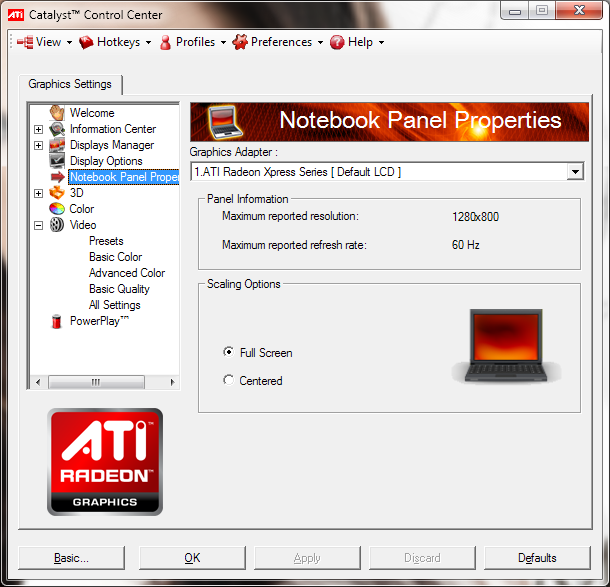Open the Preferences dropdown arrow
Viewport: 610px width, 587px height.
point(320,42)
